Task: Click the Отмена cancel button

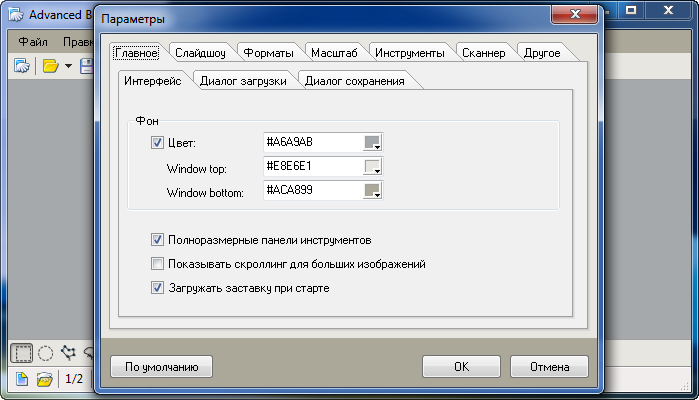Action: pos(549,367)
